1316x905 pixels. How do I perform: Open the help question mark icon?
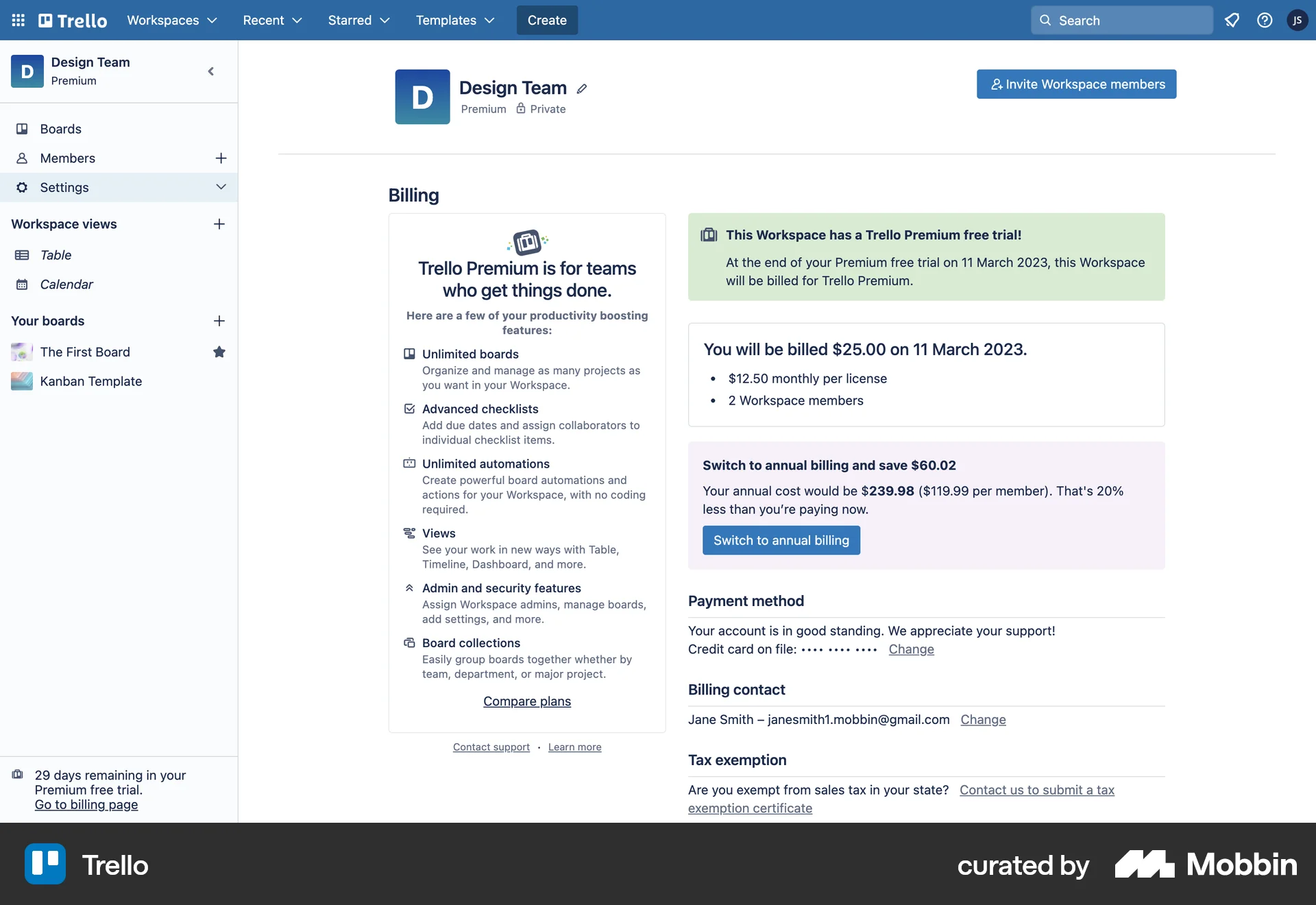(1265, 20)
